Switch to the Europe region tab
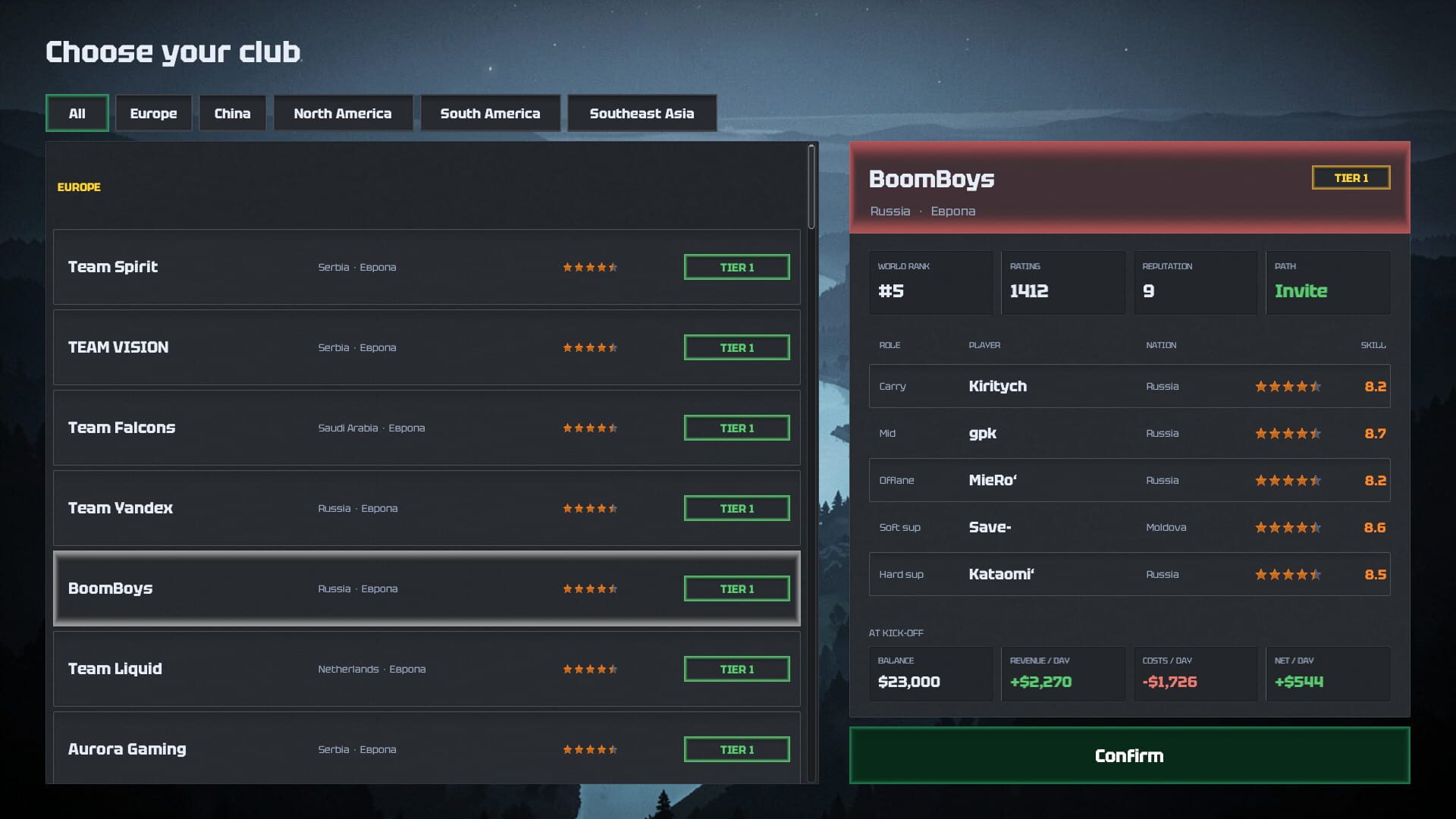Viewport: 1456px width, 819px height. [x=153, y=113]
